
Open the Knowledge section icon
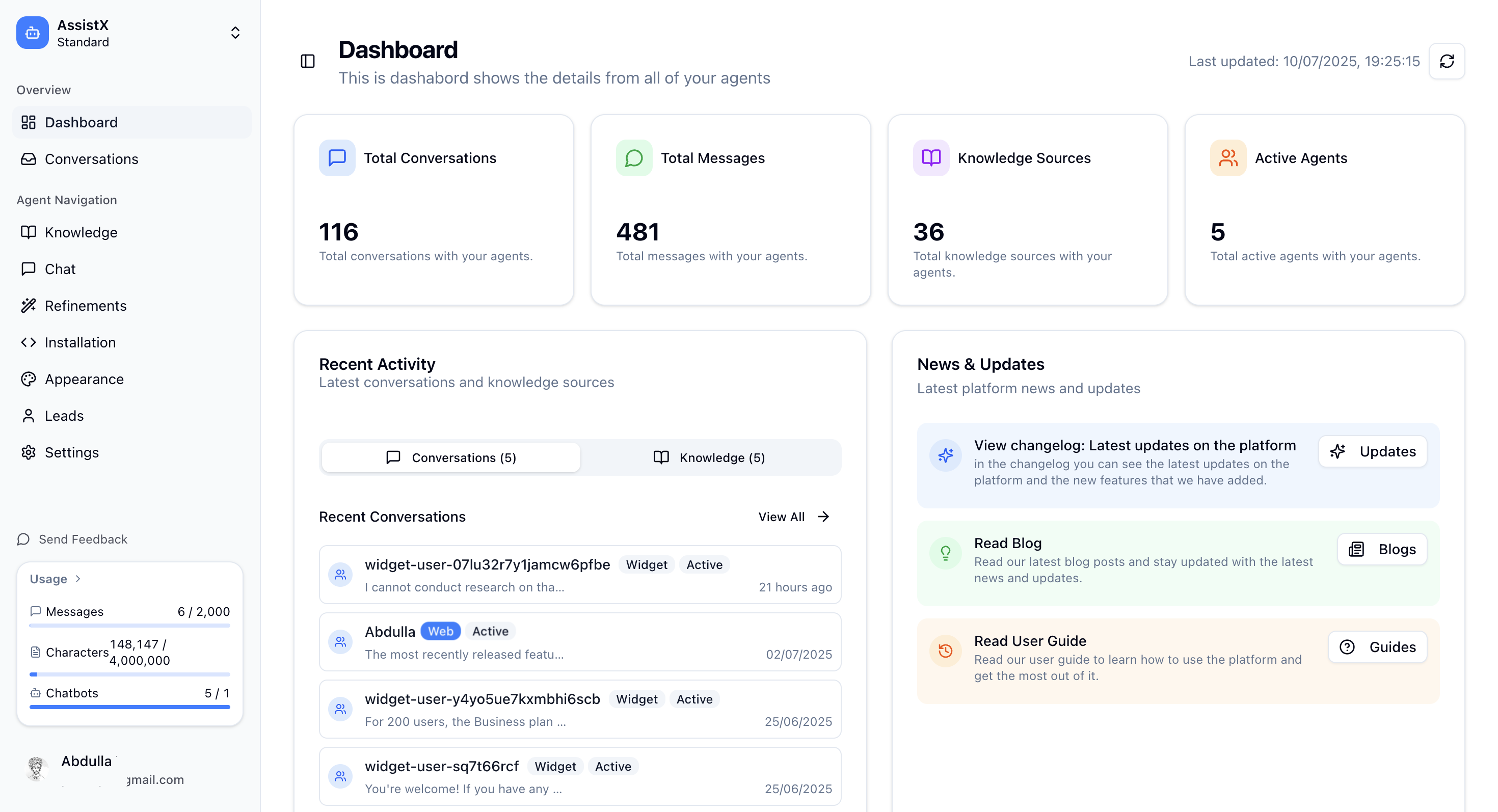(x=29, y=232)
